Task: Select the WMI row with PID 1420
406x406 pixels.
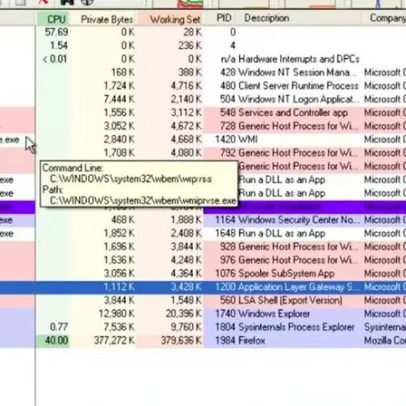Action: [x=203, y=139]
